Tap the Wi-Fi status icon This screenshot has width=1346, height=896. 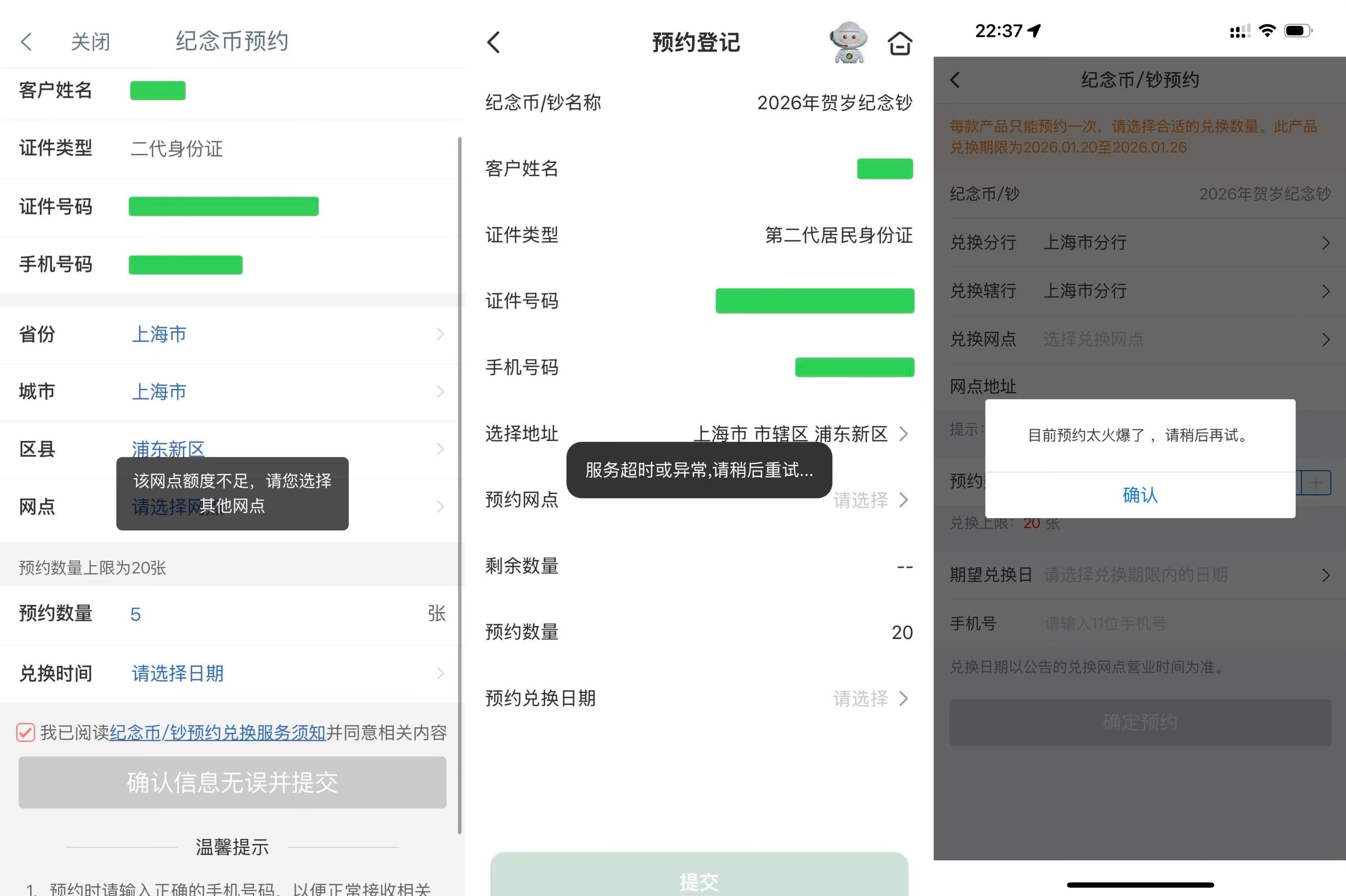coord(1267,31)
